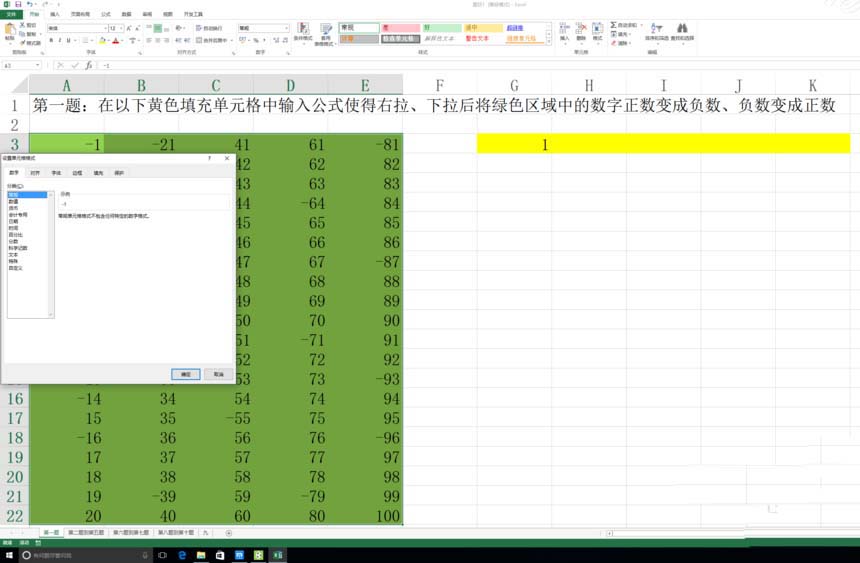Toggle Underline formatting in font group

tap(67, 41)
